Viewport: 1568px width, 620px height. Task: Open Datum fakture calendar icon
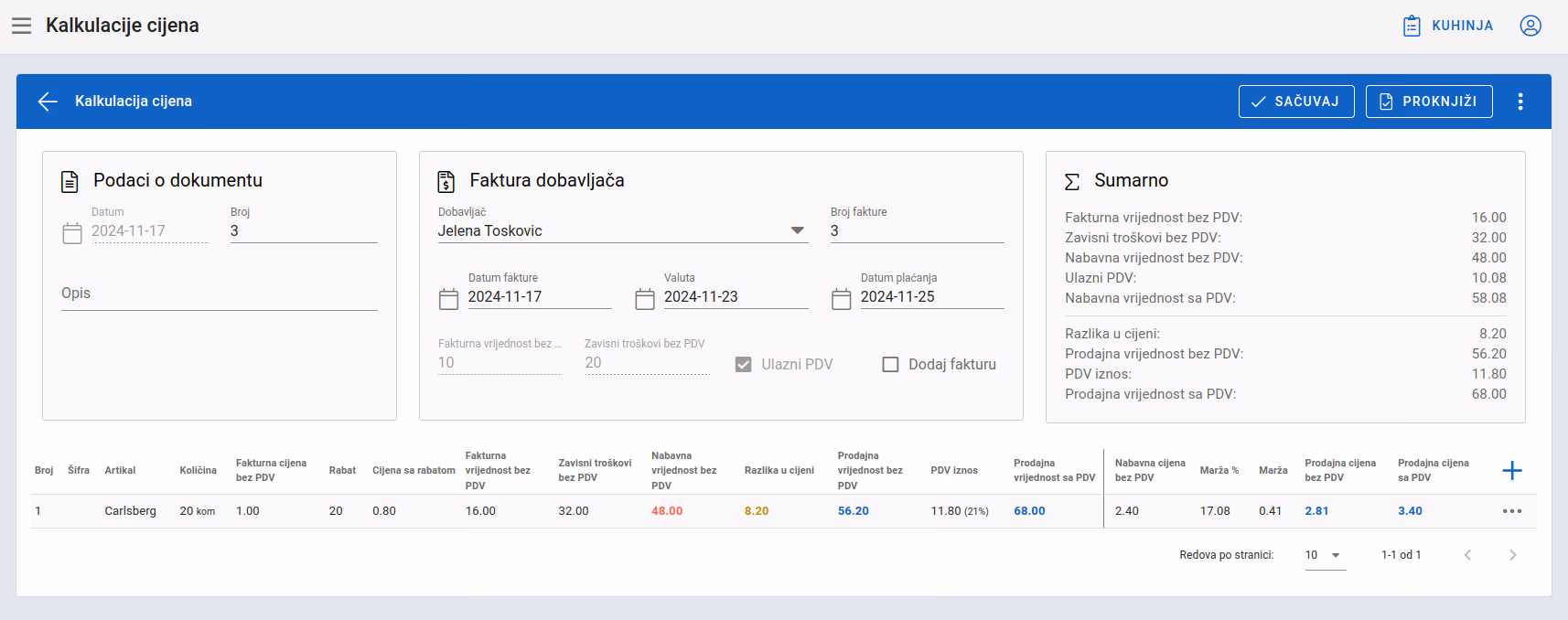[448, 299]
